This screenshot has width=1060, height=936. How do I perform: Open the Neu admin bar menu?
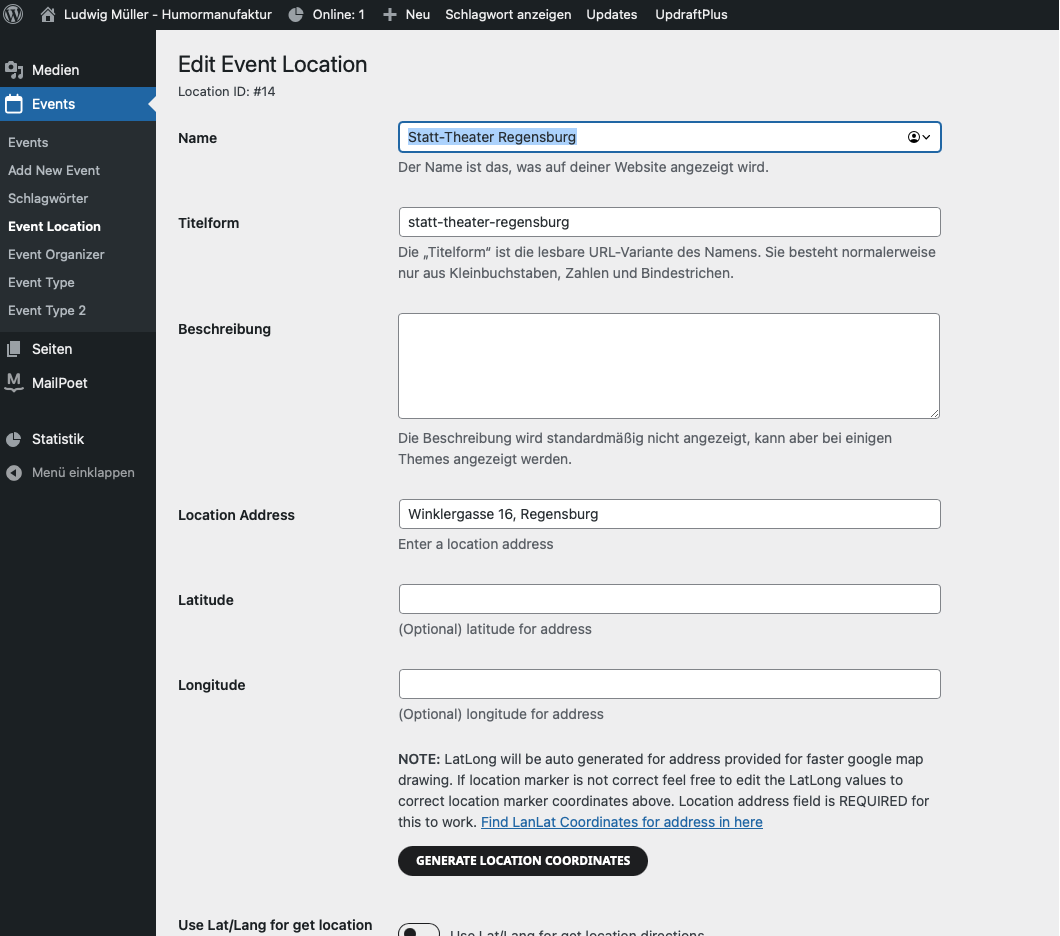tap(418, 14)
